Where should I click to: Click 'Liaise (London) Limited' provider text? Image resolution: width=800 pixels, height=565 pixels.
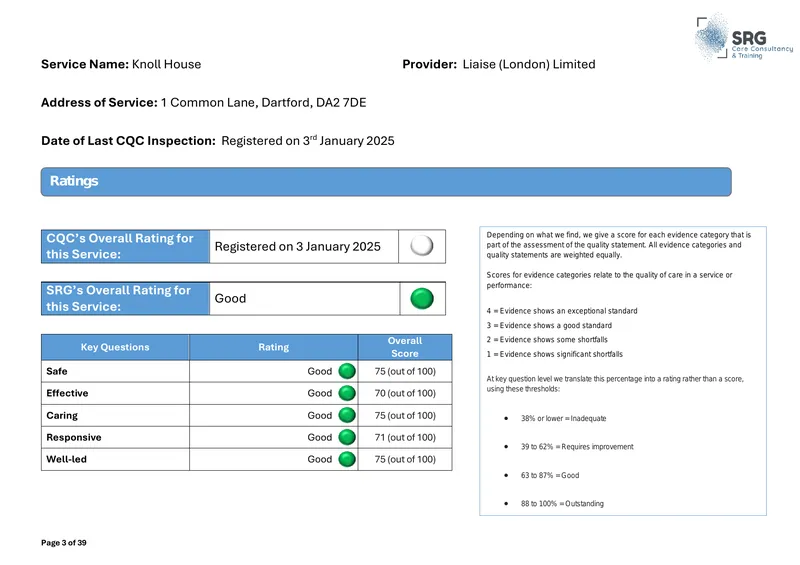coord(529,64)
